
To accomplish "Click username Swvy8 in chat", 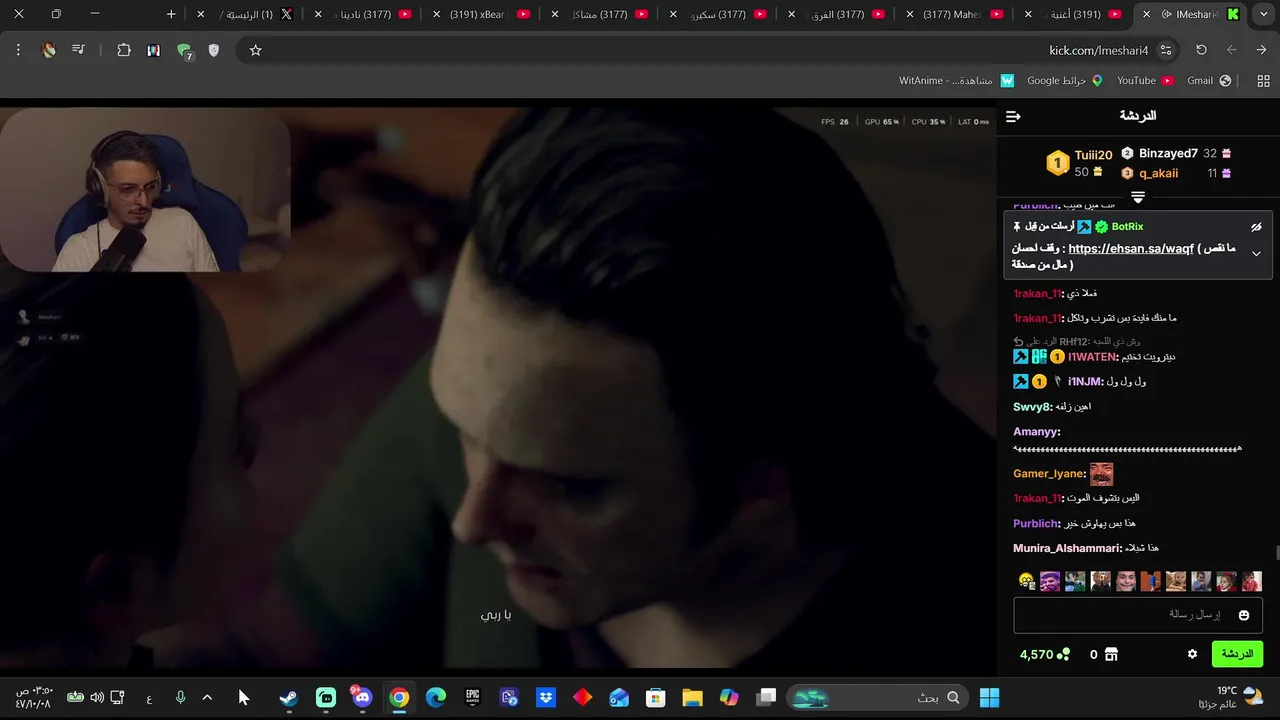I will click(x=1032, y=407).
